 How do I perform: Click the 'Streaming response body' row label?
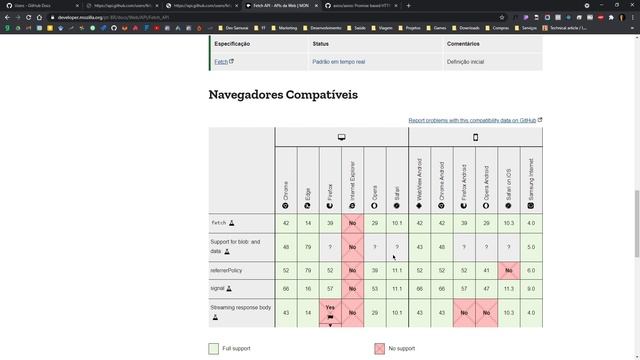tap(241, 307)
